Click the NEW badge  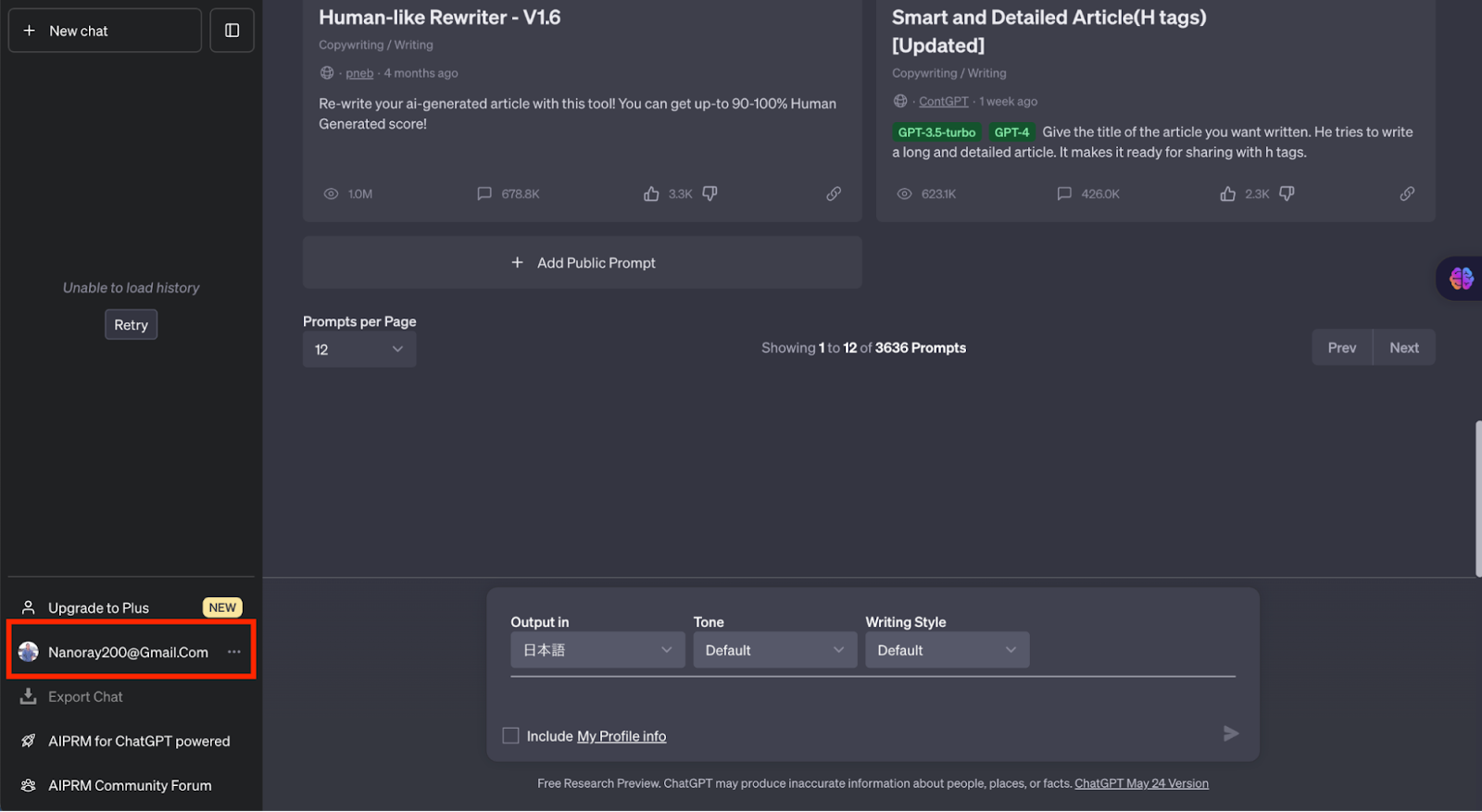point(222,608)
